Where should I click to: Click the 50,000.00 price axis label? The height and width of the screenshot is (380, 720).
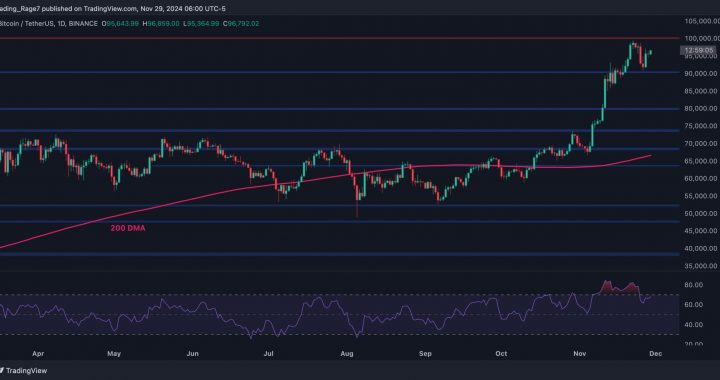[700, 213]
